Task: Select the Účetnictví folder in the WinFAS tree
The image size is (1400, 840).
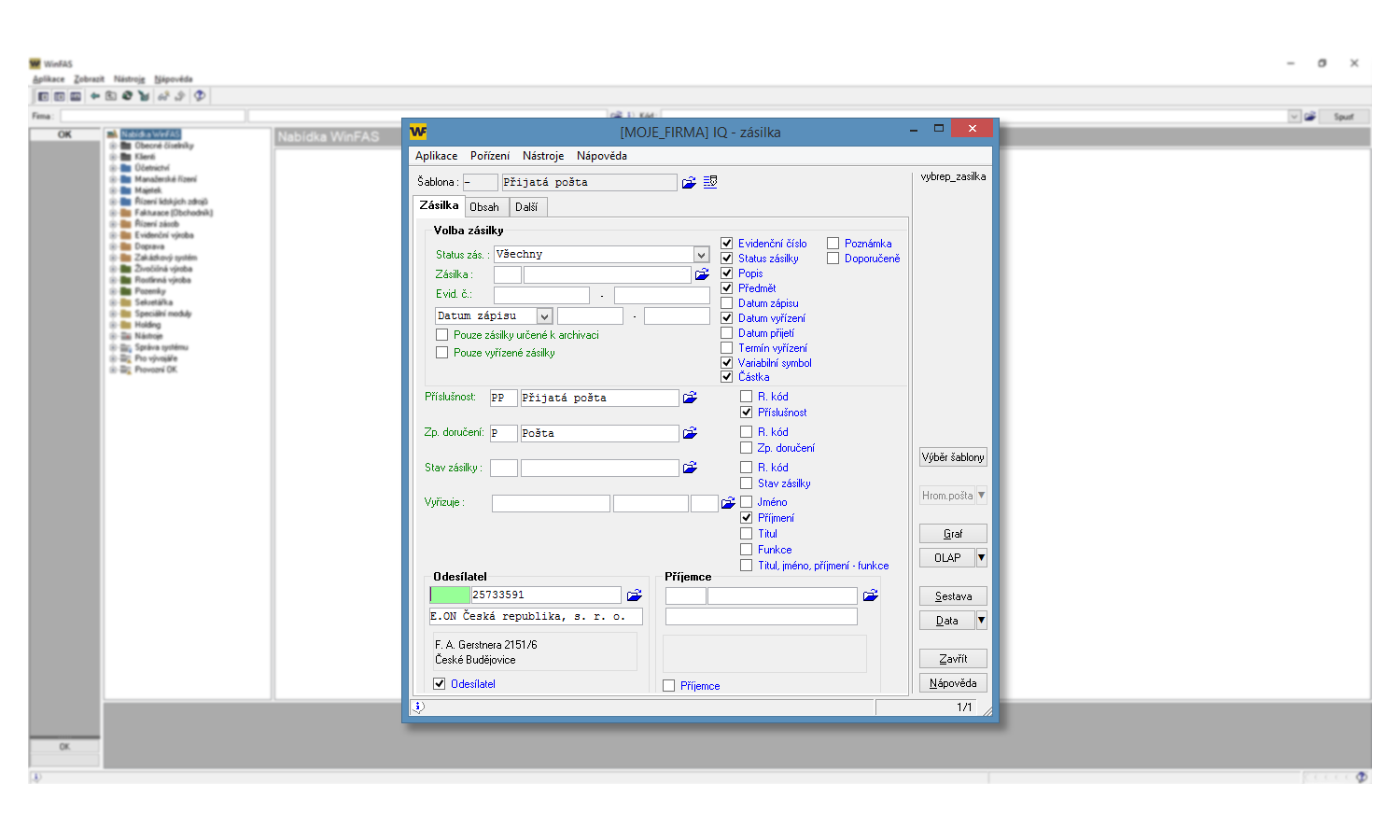Action: pos(152,168)
